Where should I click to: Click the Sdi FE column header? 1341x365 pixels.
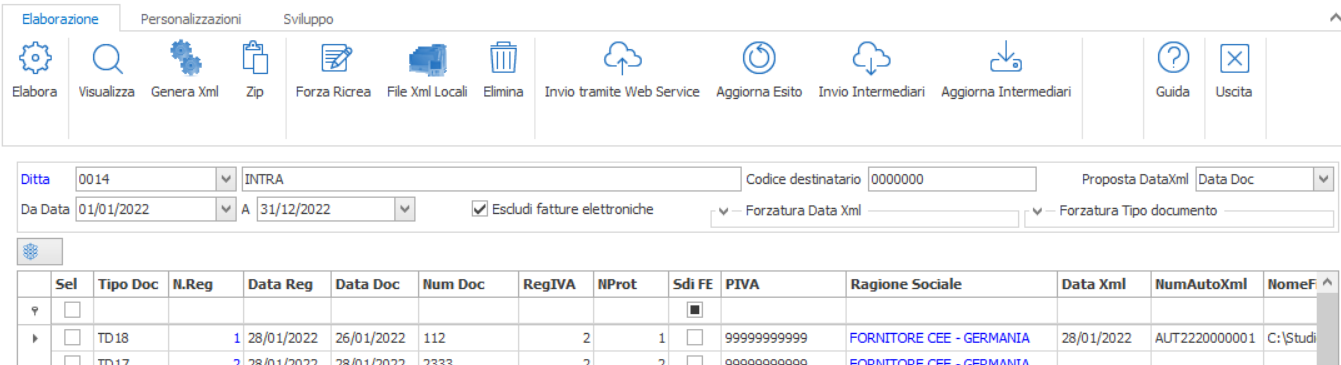tap(694, 285)
